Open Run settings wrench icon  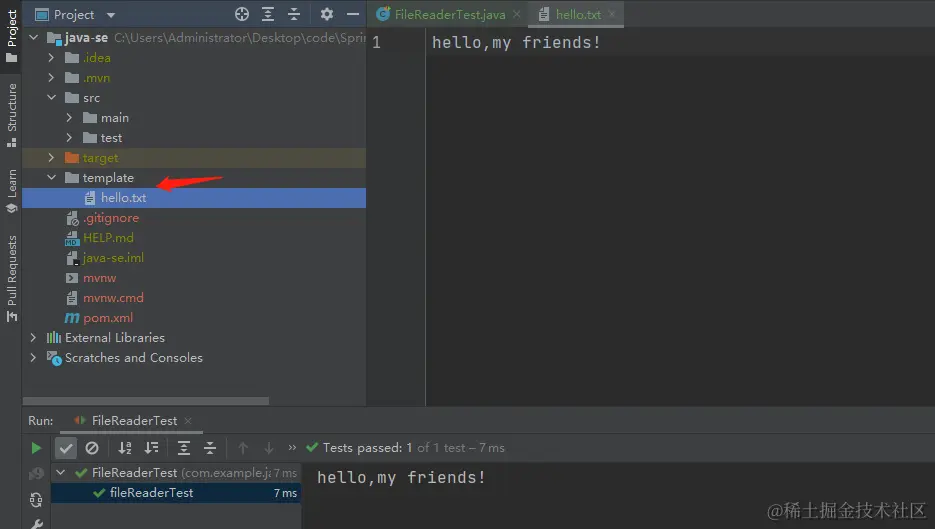coord(36,524)
